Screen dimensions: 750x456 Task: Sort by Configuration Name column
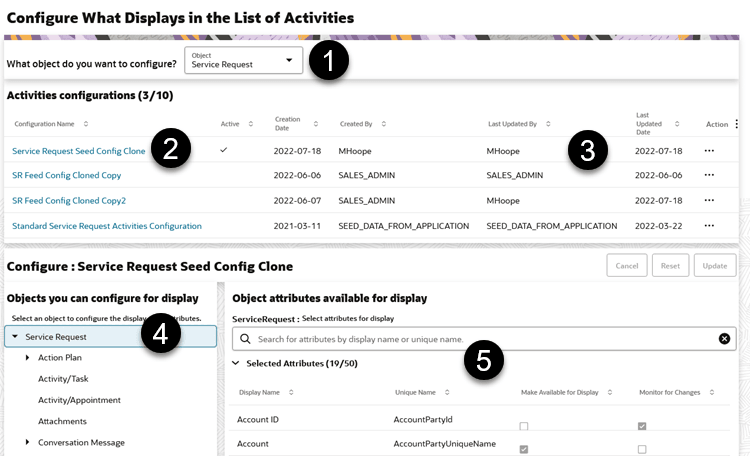point(85,124)
